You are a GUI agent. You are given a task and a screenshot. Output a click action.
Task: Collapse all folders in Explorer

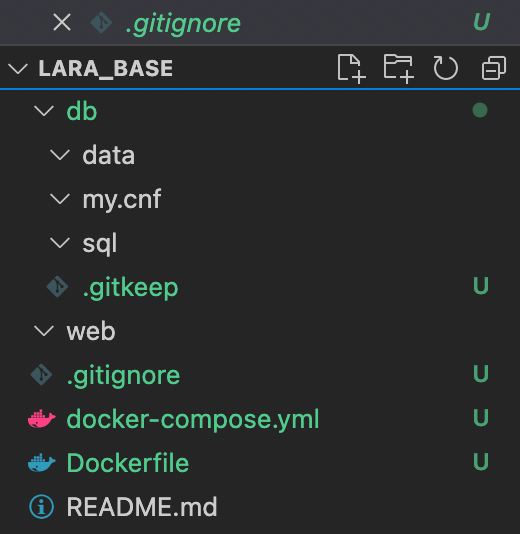click(494, 68)
